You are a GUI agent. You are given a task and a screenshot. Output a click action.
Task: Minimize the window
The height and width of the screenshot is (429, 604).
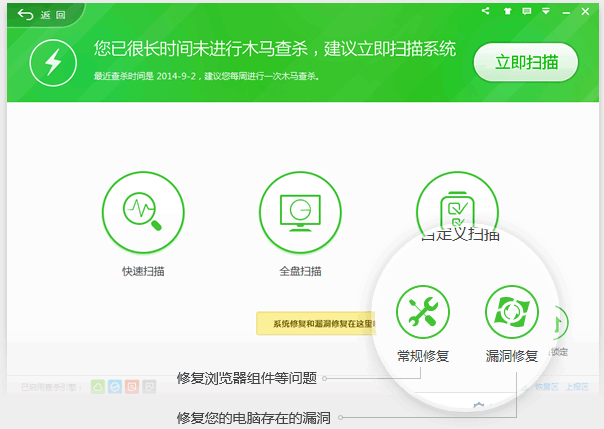pos(566,12)
